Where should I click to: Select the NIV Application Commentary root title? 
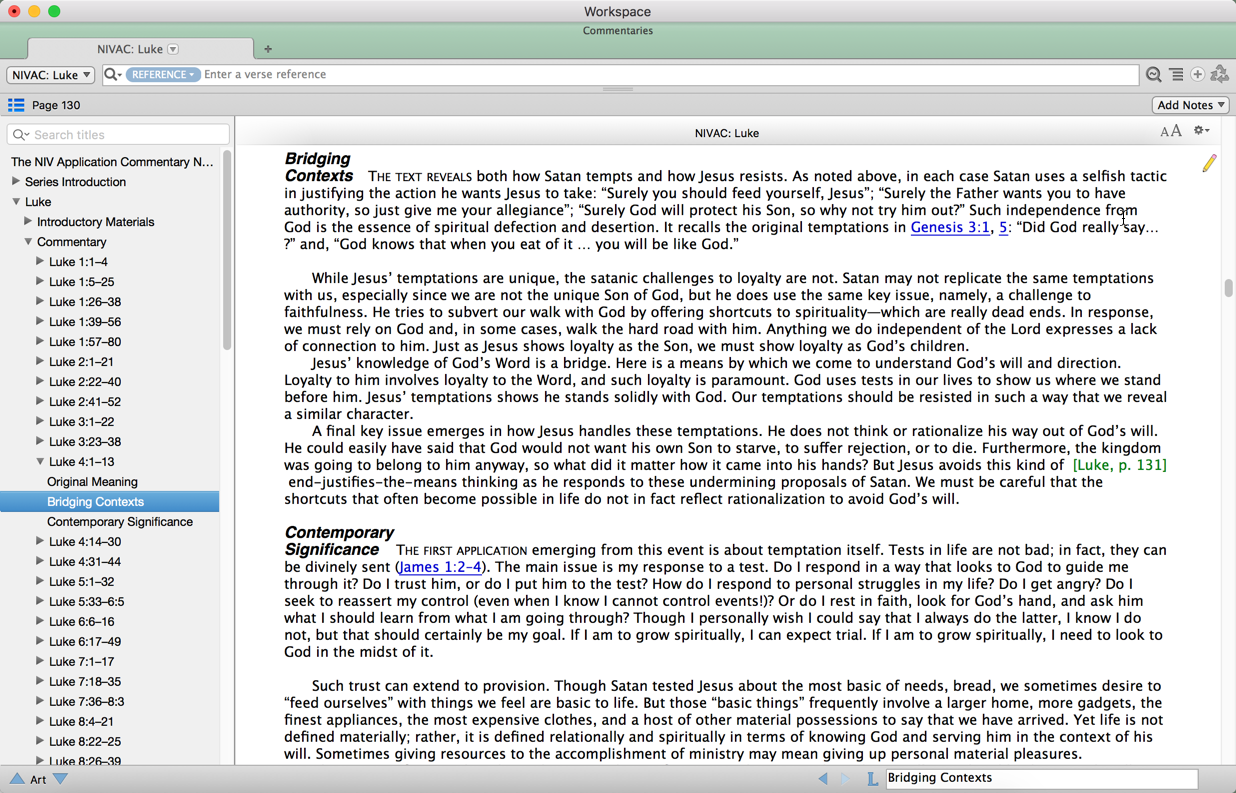[112, 162]
